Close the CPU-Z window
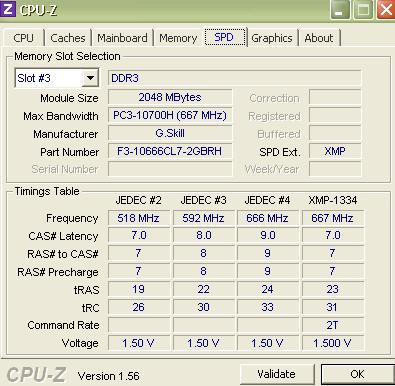This screenshot has height=386, width=395. coord(386,10)
